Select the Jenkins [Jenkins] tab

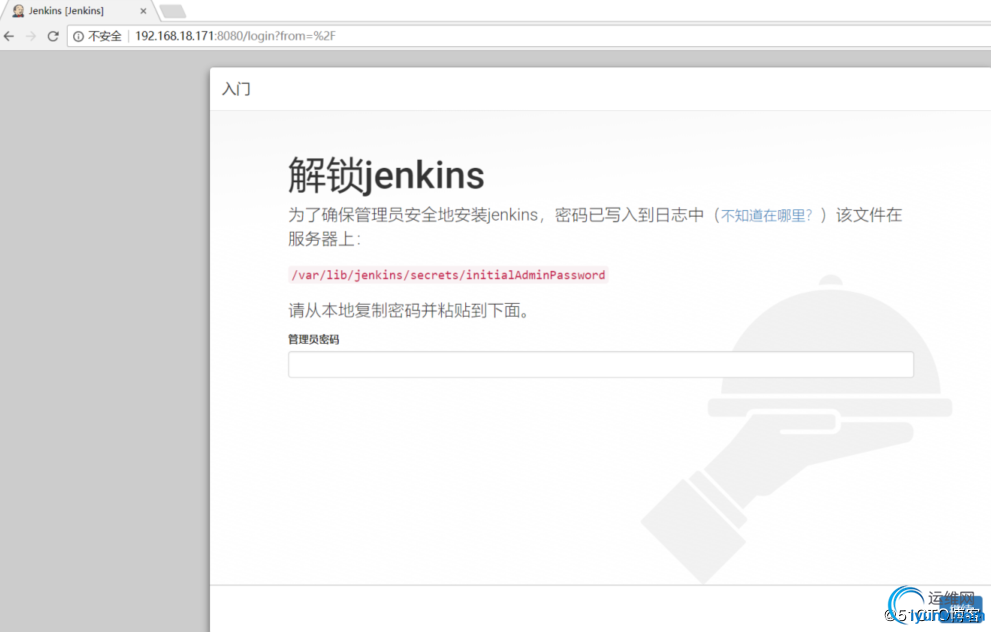pyautogui.click(x=78, y=11)
